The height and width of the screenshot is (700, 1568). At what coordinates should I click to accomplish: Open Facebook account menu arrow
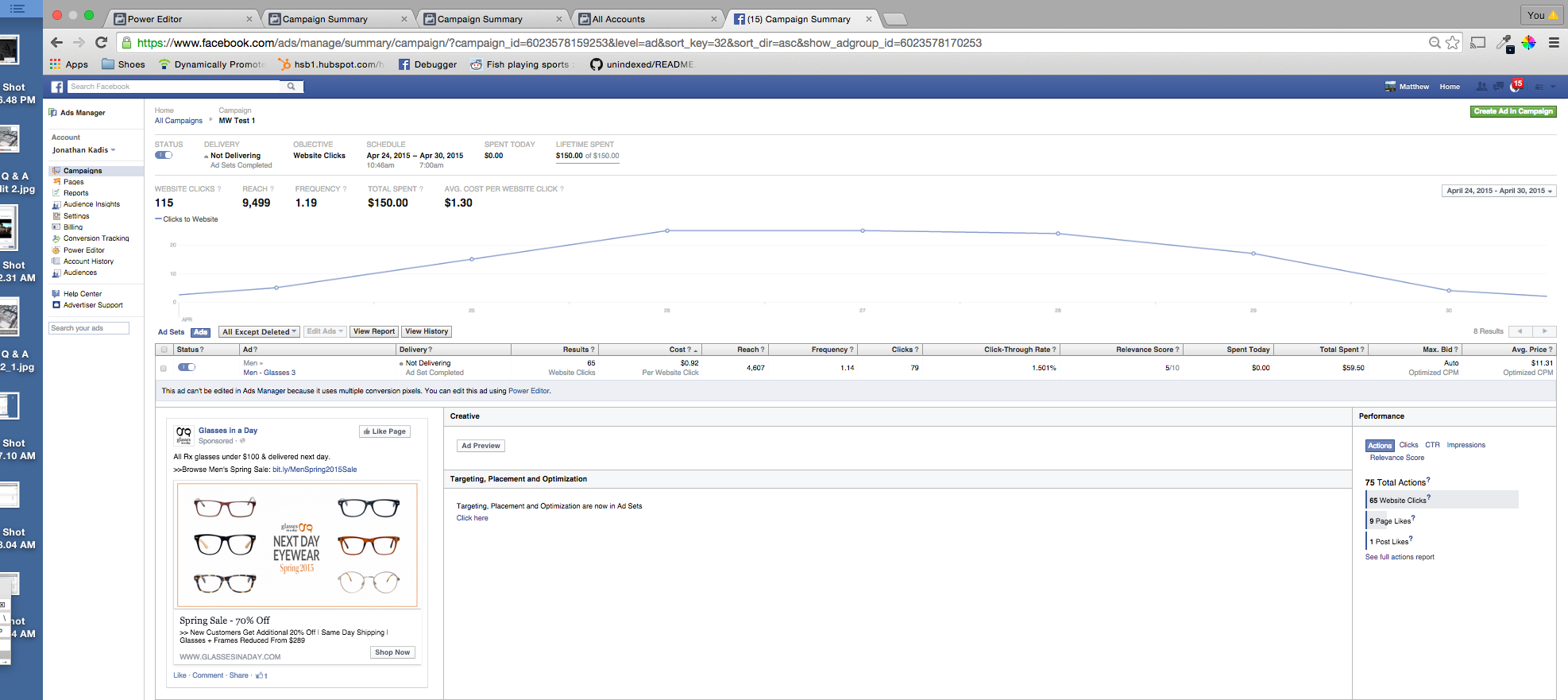1553,87
